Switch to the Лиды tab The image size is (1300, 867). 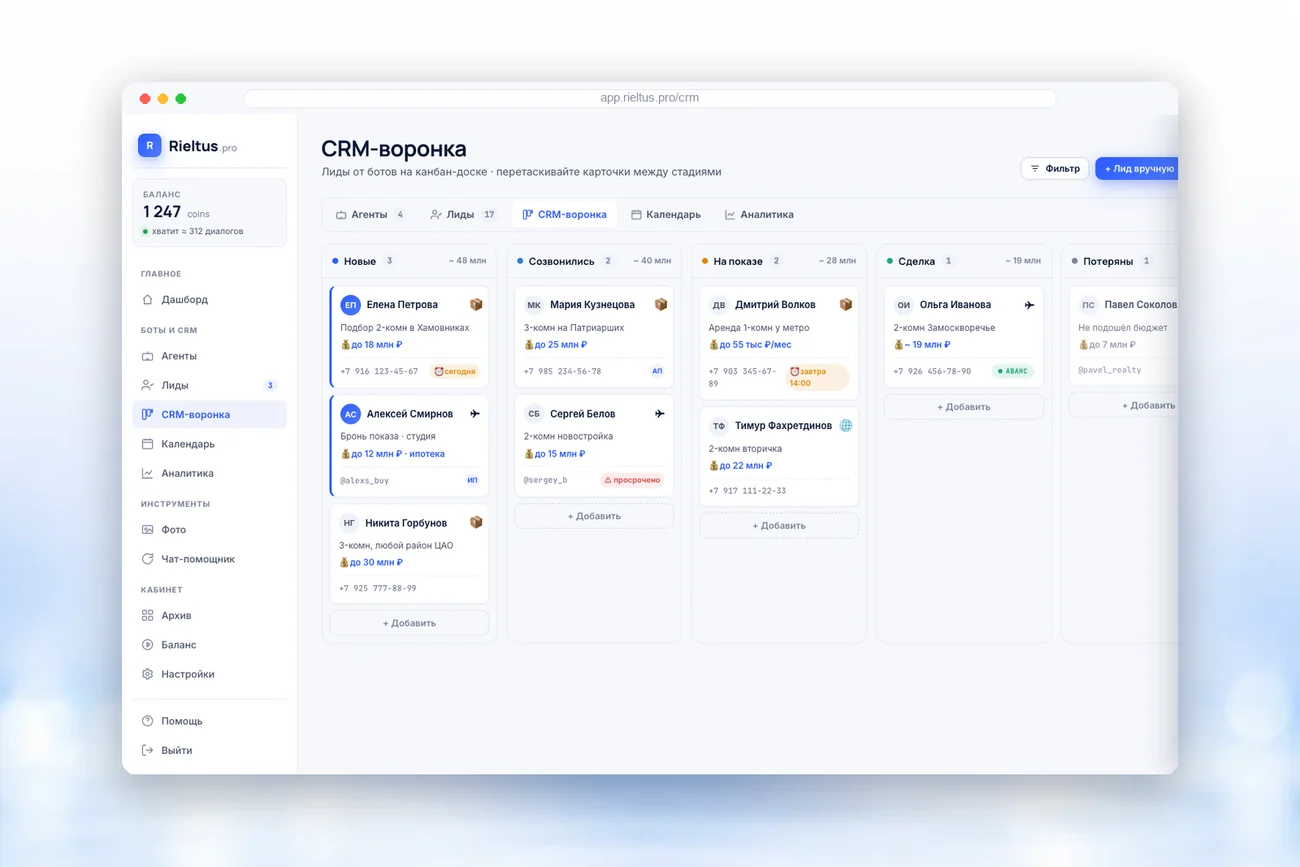point(463,215)
